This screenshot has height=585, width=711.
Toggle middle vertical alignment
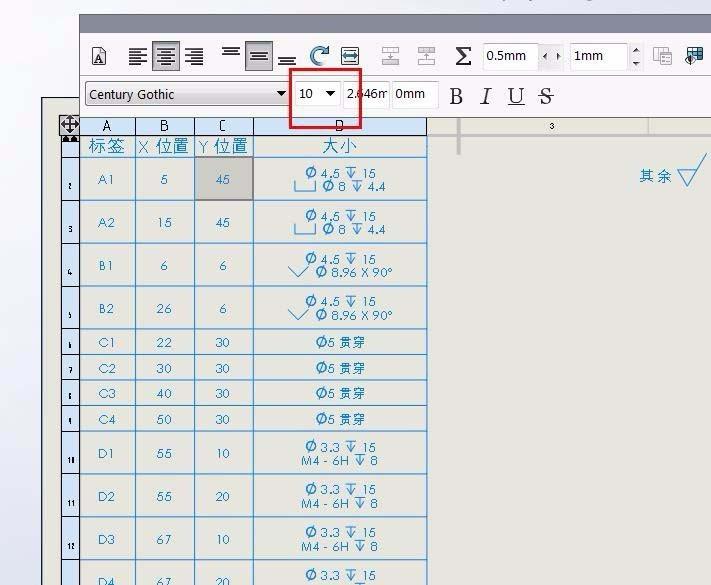pos(259,56)
